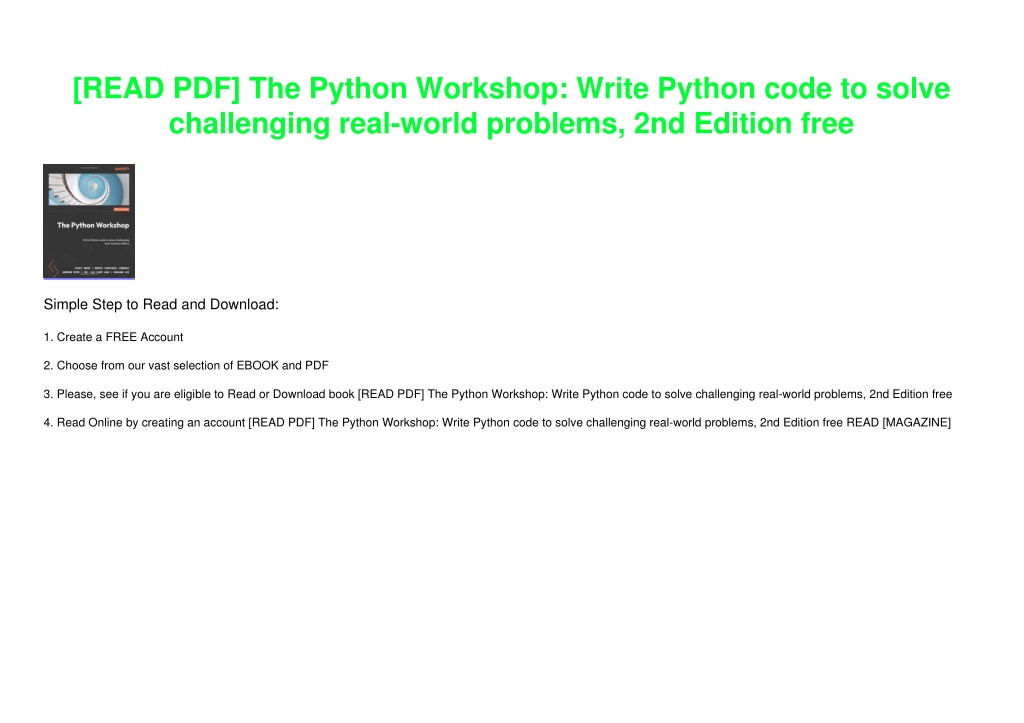
Task: Click the cover subtitle small text
Action: click(x=106, y=242)
